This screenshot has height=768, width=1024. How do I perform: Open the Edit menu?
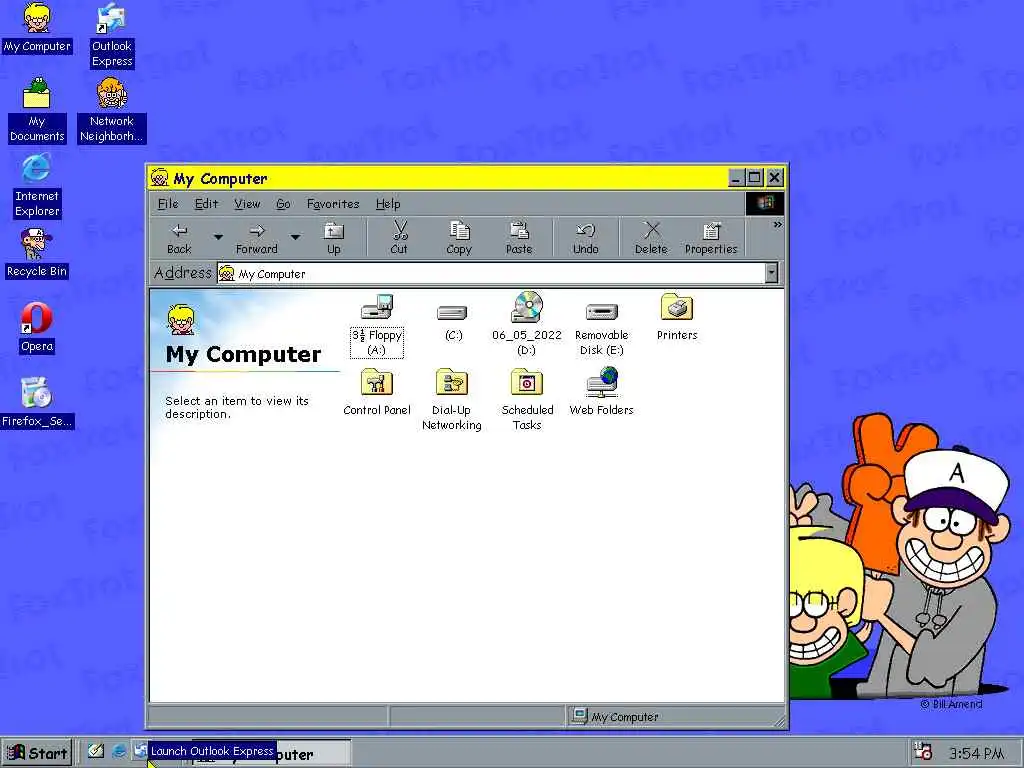click(206, 204)
